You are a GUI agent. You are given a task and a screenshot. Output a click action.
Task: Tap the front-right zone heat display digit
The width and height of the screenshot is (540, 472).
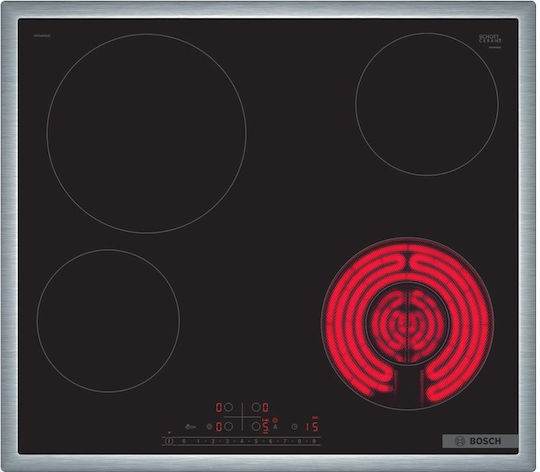(x=265, y=426)
